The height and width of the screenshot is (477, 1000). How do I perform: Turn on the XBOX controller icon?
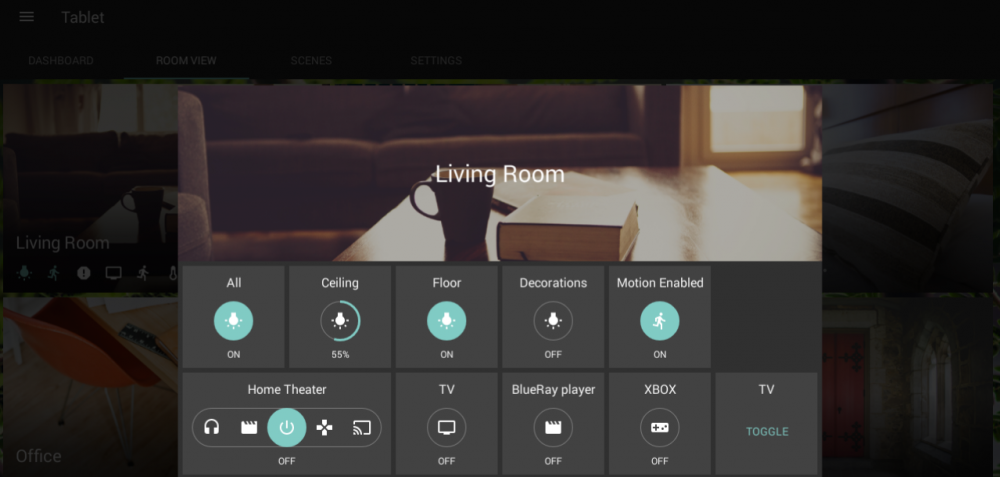click(x=659, y=428)
